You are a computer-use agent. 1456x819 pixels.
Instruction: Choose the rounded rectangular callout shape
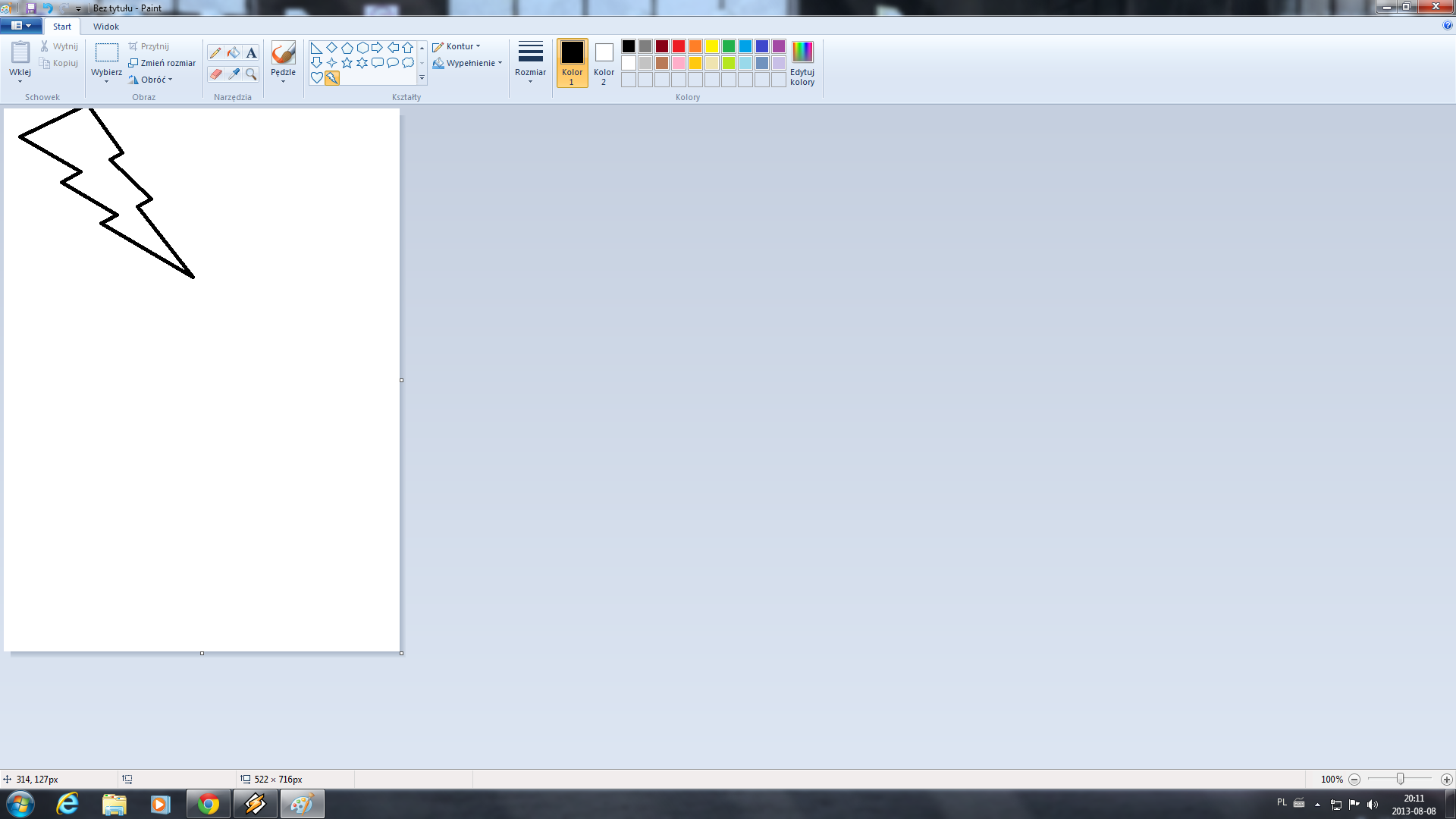click(378, 63)
